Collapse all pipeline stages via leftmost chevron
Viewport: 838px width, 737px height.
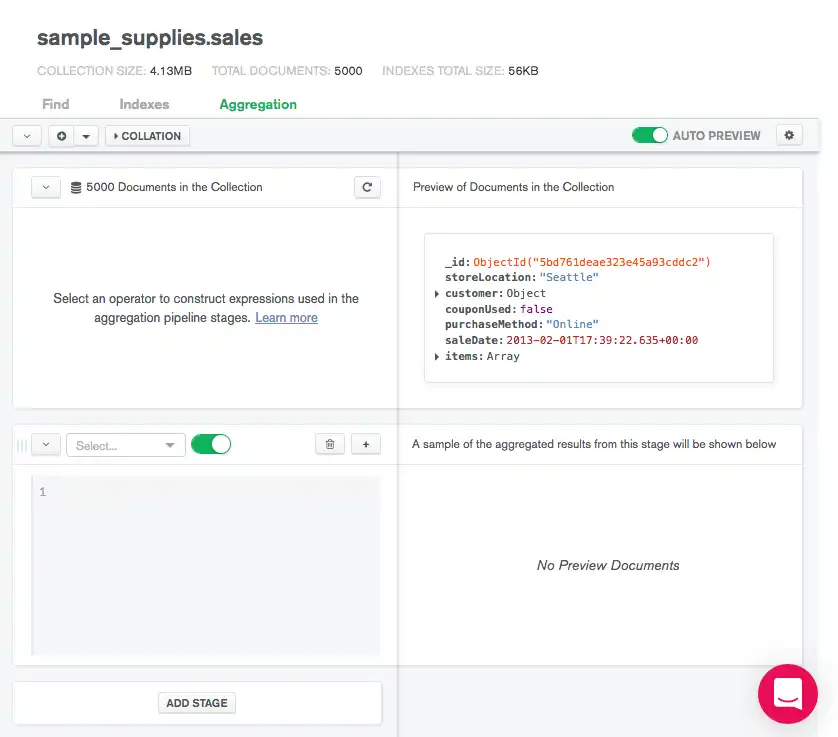point(26,135)
